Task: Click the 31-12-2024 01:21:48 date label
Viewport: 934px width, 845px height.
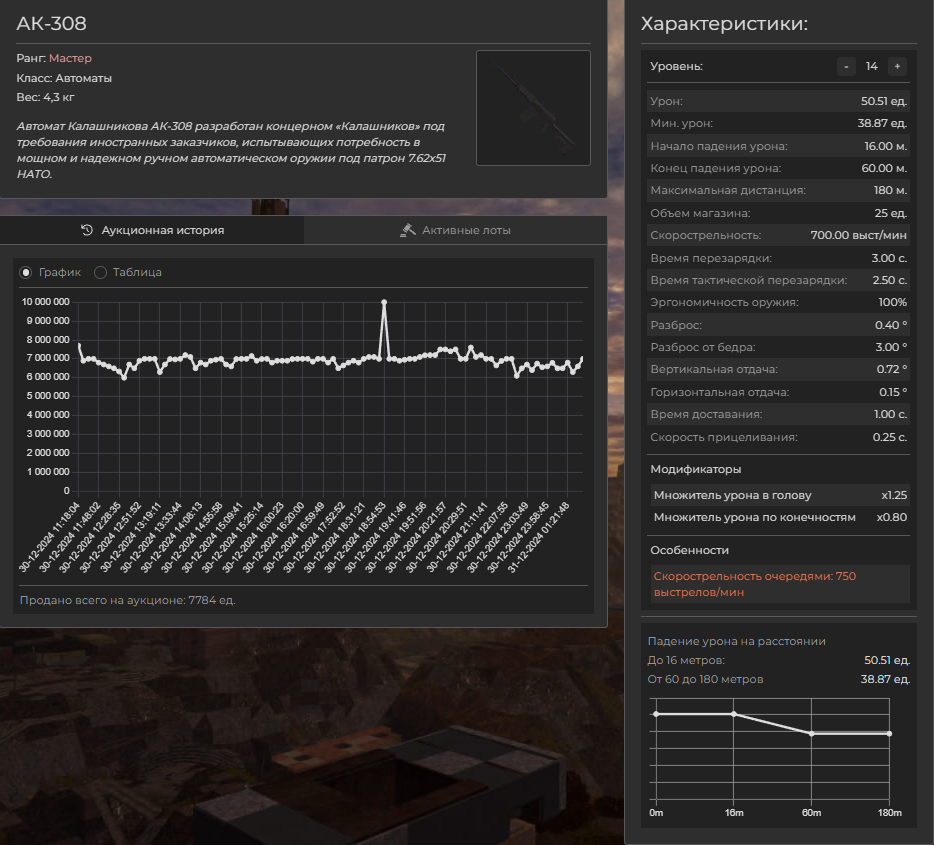Action: click(x=538, y=537)
